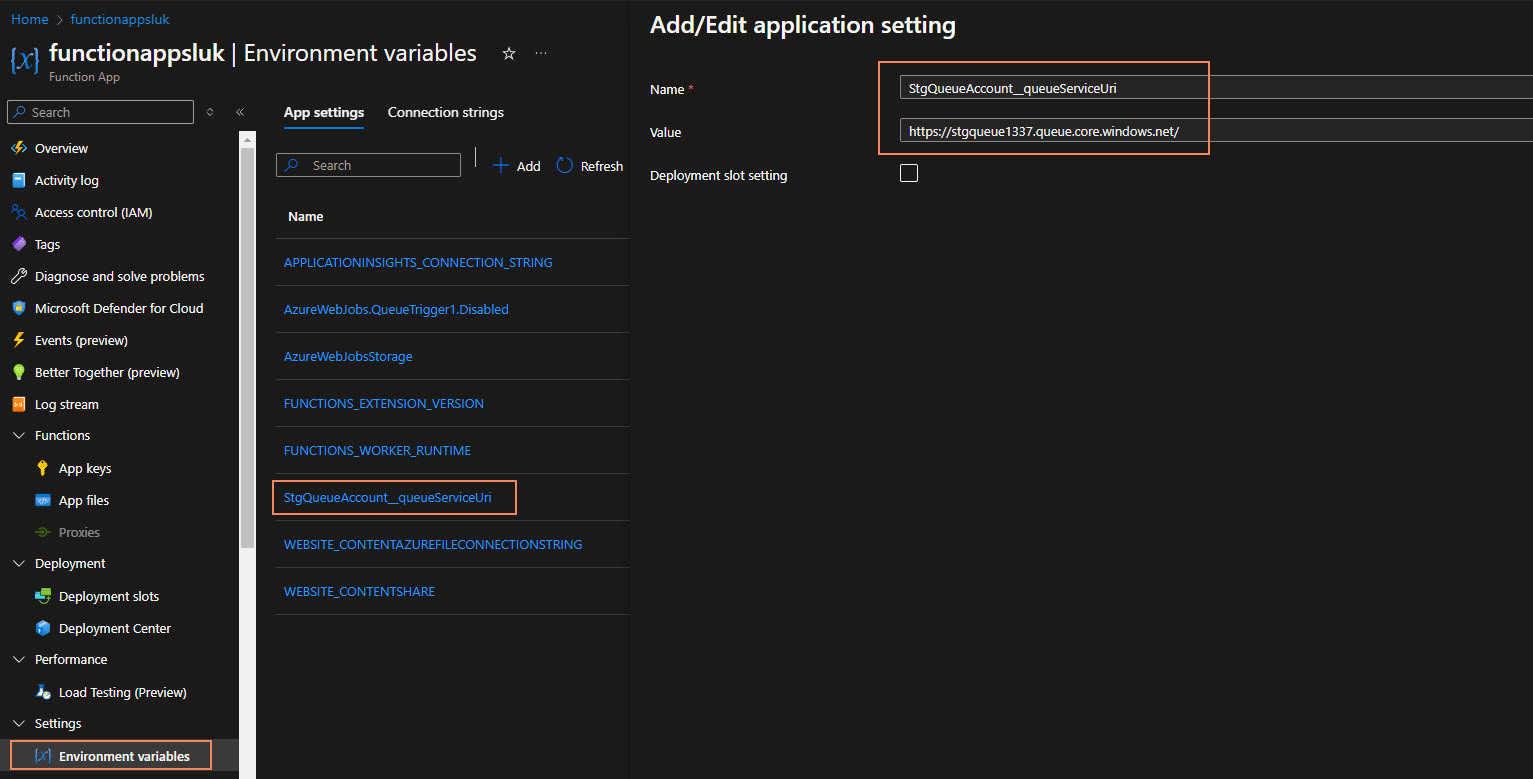This screenshot has height=779, width=1533.
Task: Focus the Name input field
Action: 1216,87
